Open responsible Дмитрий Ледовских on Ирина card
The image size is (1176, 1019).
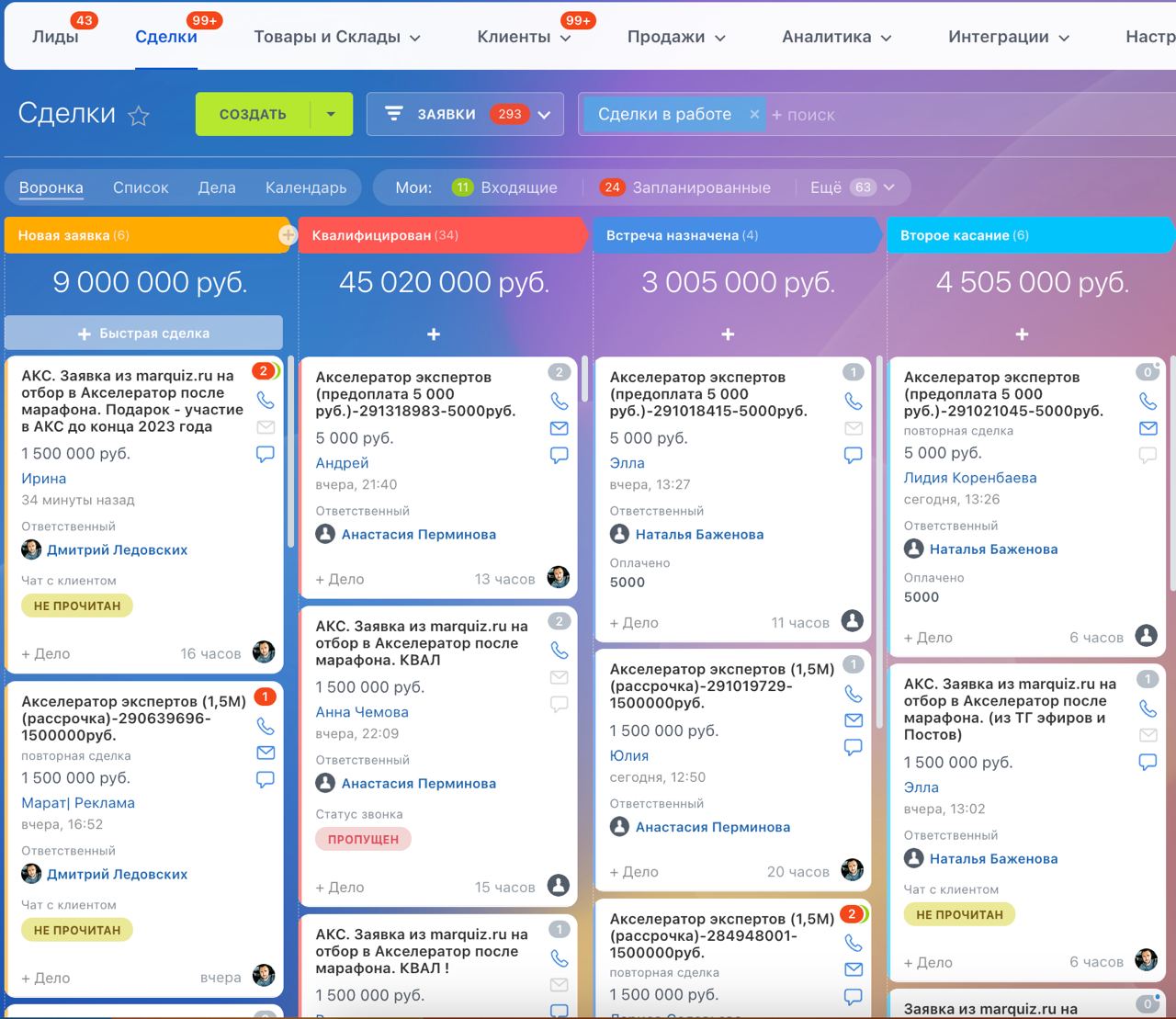[x=117, y=549]
